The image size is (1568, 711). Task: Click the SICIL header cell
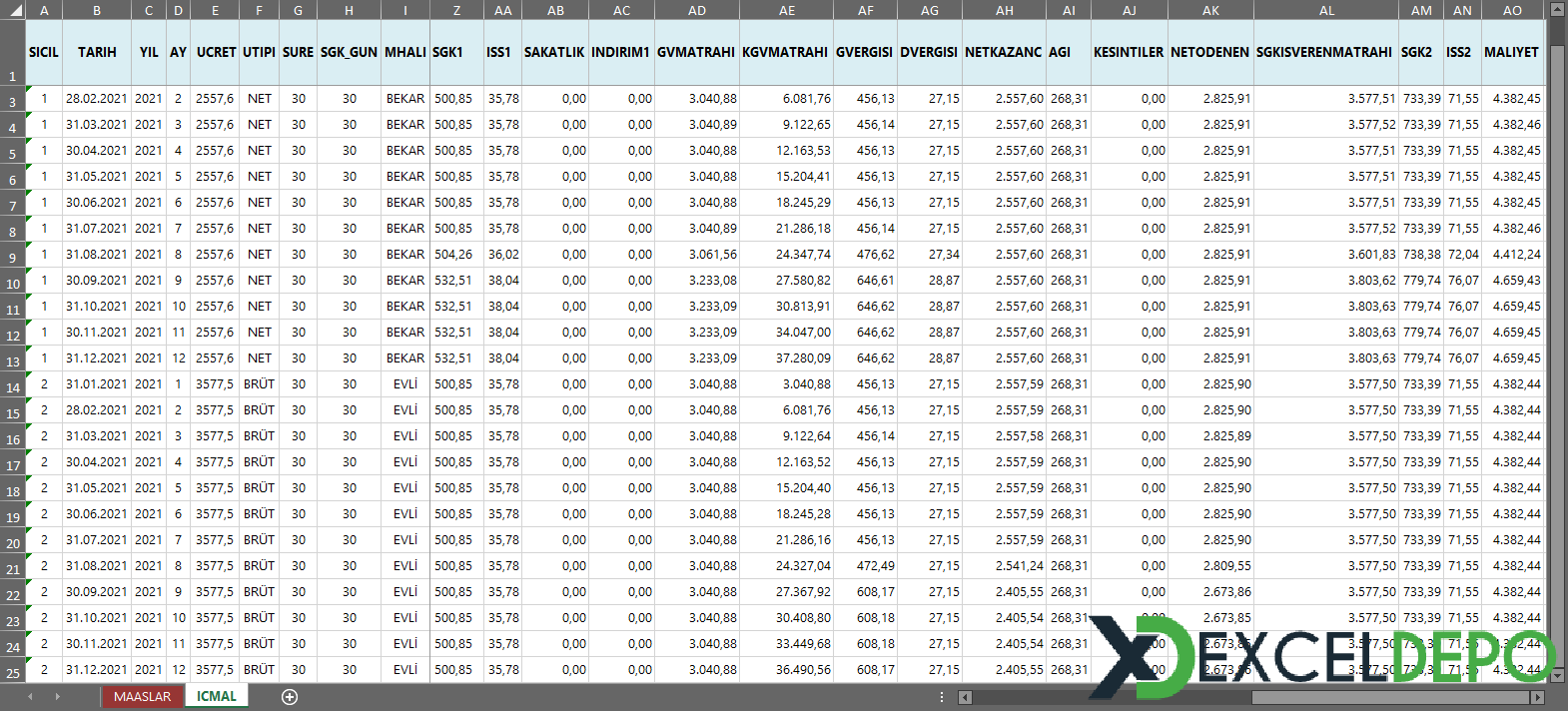point(44,52)
